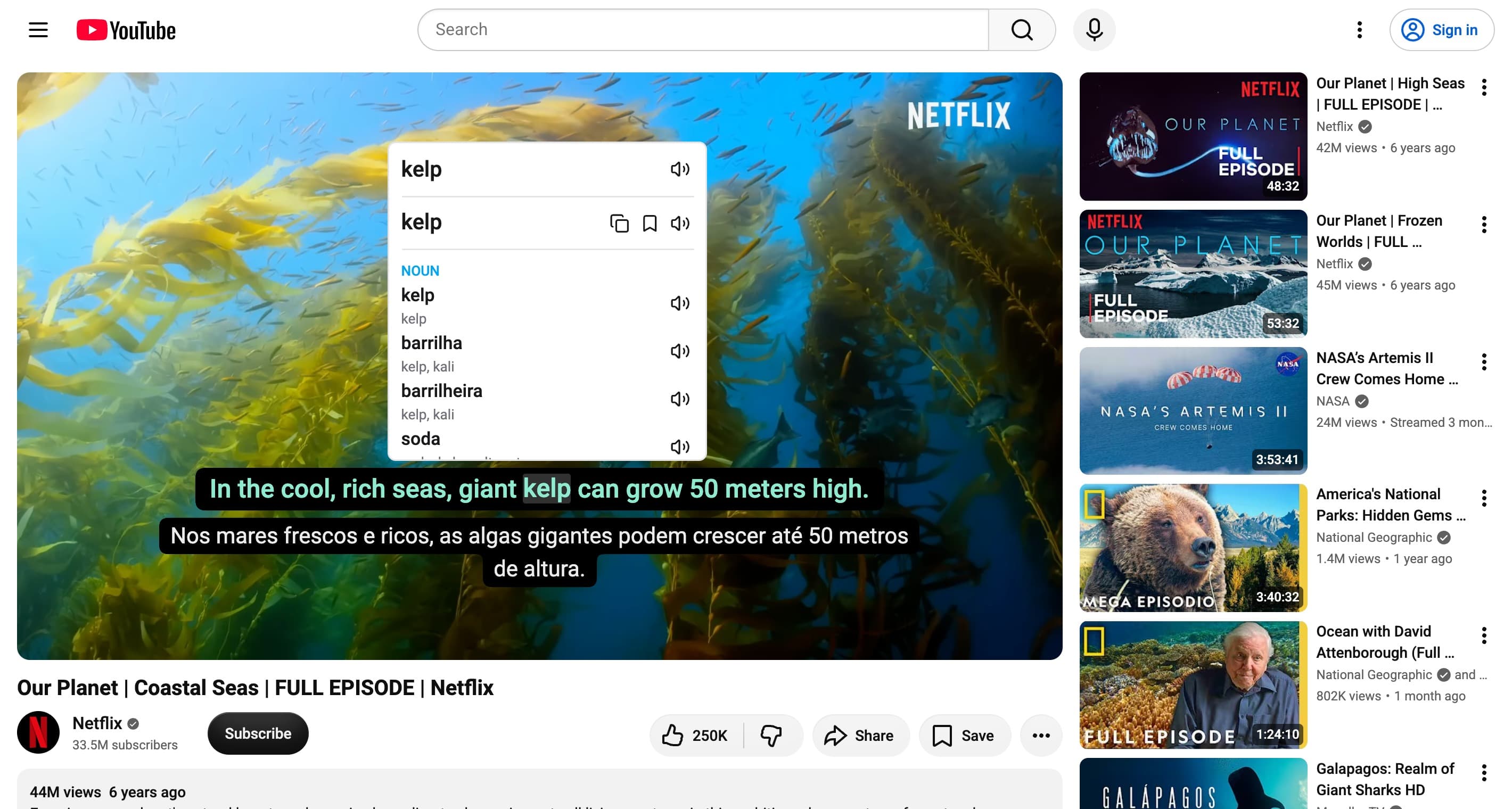The image size is (1512, 809).
Task: Click the word 'giant' in English subtitle
Action: pyautogui.click(x=487, y=489)
